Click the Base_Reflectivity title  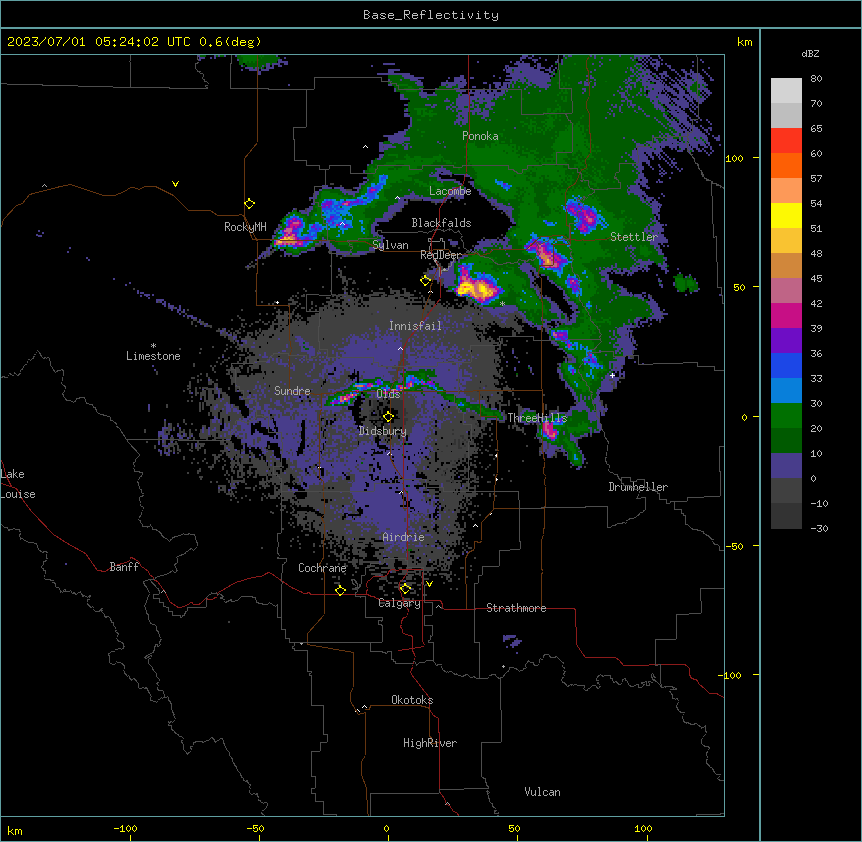(431, 15)
